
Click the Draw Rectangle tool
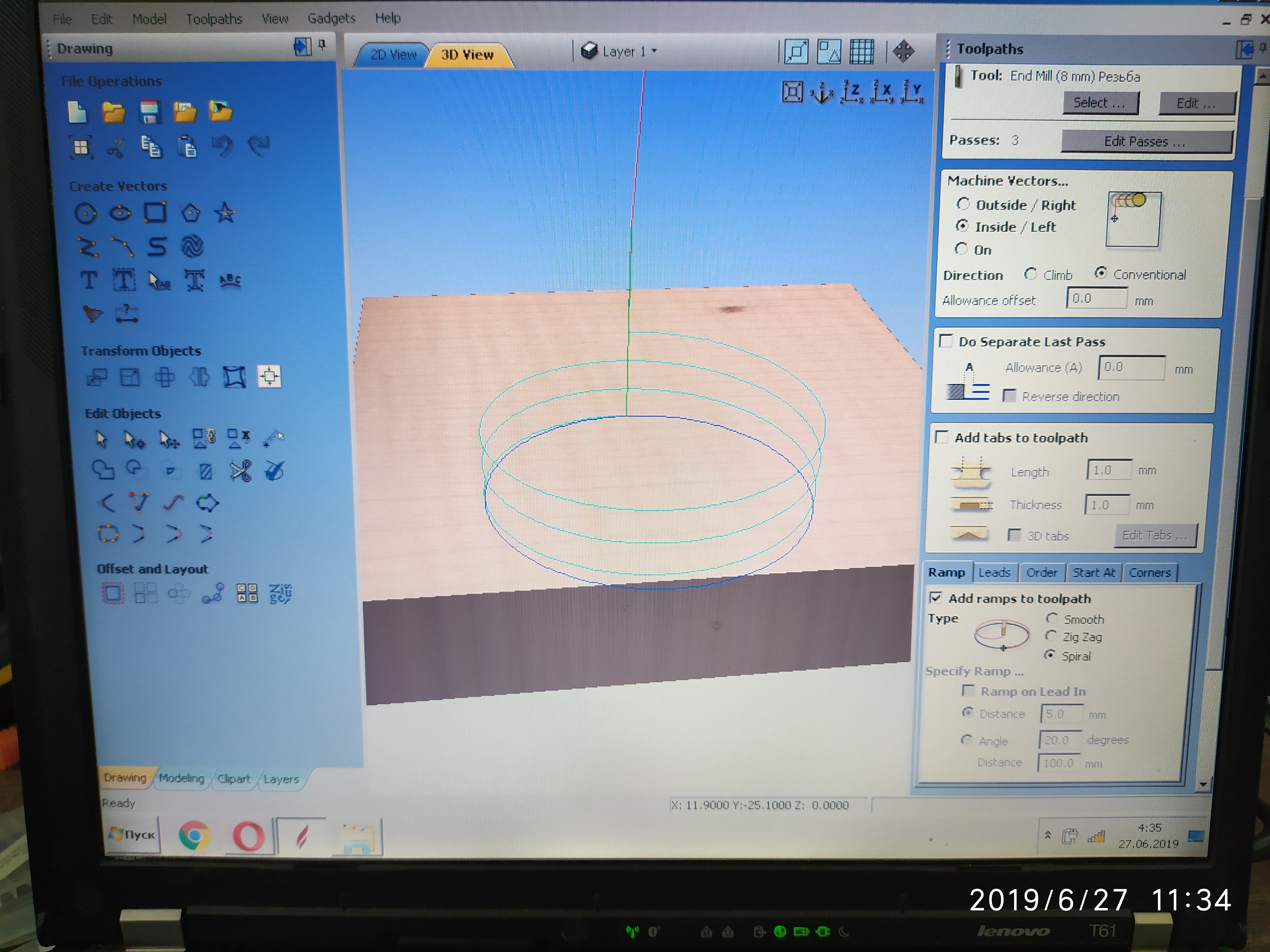tap(155, 213)
